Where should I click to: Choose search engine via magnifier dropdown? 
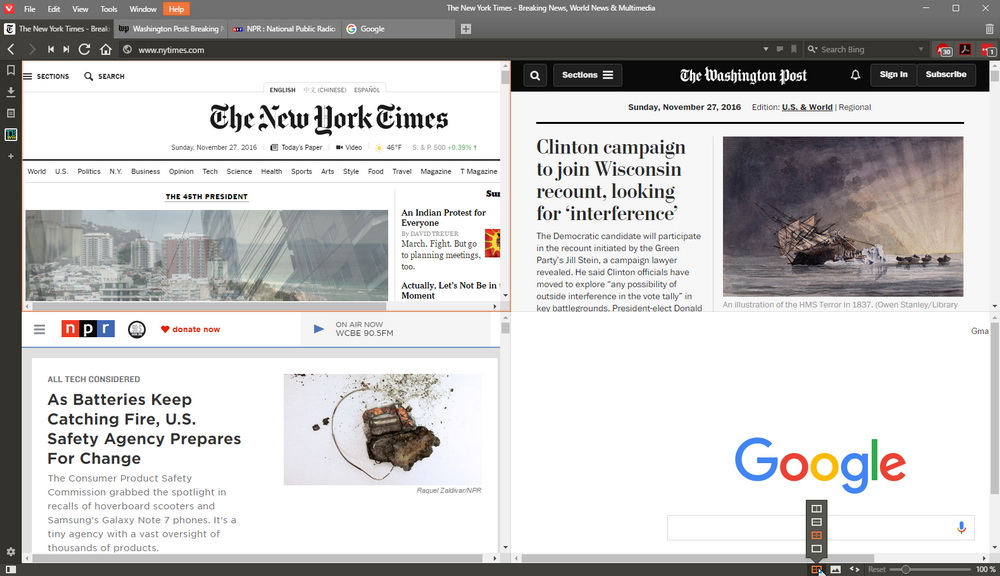click(812, 49)
